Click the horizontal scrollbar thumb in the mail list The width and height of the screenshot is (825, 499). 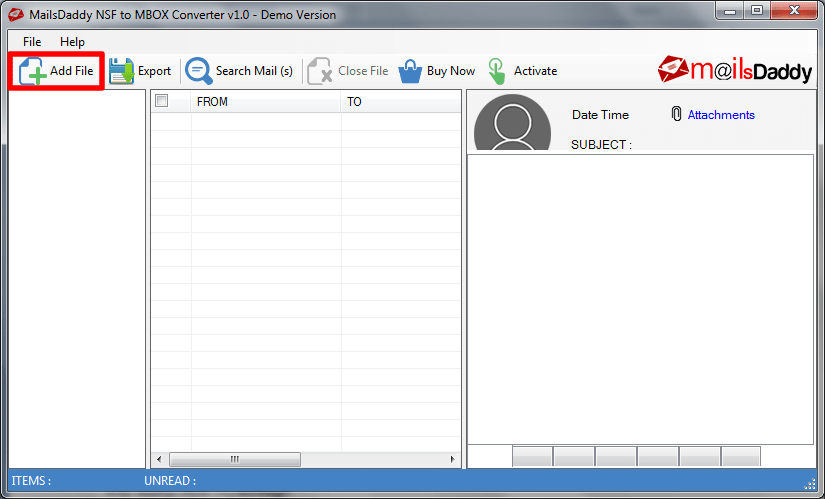click(x=235, y=460)
